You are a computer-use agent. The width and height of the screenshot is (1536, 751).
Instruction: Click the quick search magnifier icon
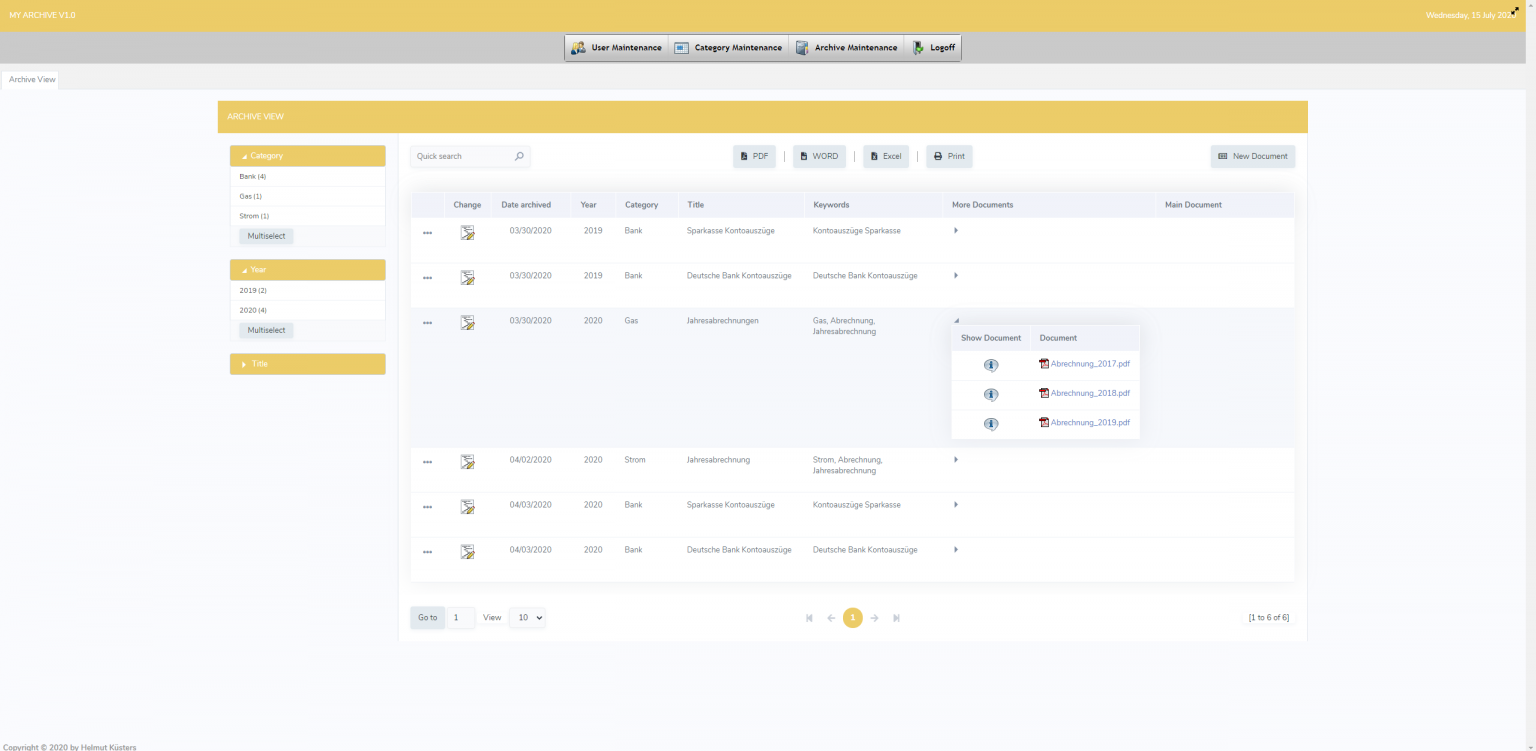pos(519,156)
